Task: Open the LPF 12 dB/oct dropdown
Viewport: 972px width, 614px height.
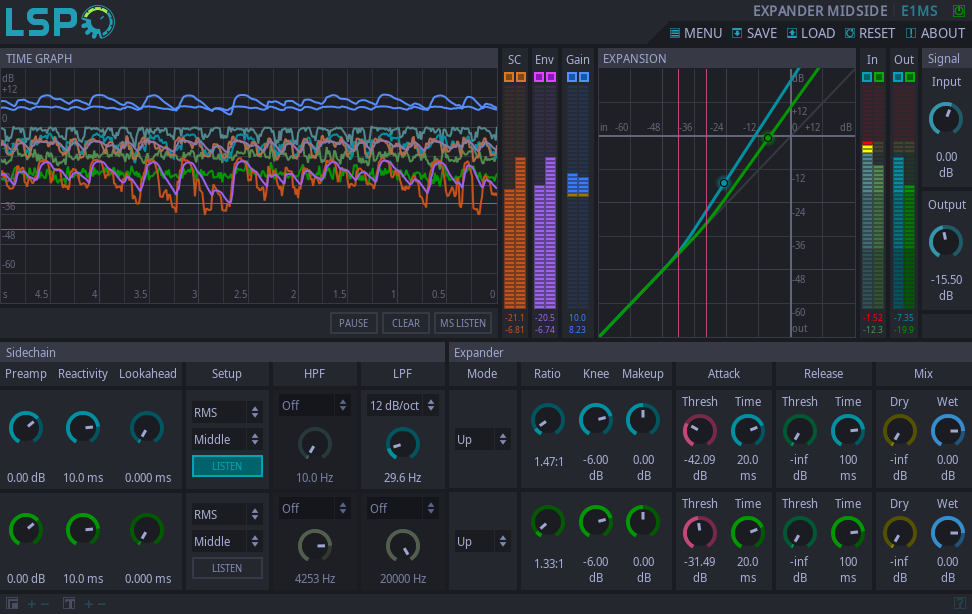Action: 402,405
